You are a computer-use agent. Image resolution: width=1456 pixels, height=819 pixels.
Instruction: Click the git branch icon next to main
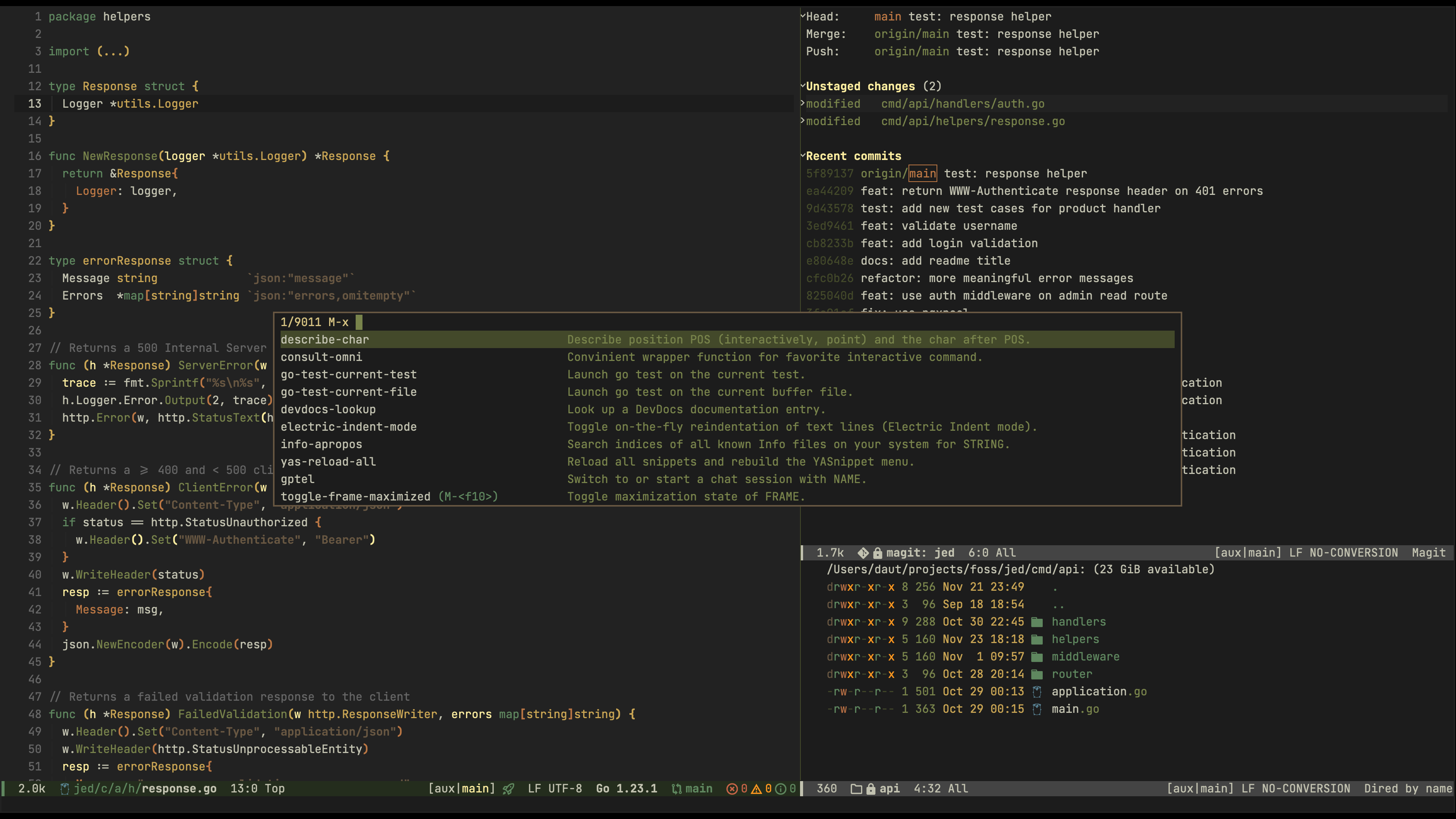[x=676, y=789]
